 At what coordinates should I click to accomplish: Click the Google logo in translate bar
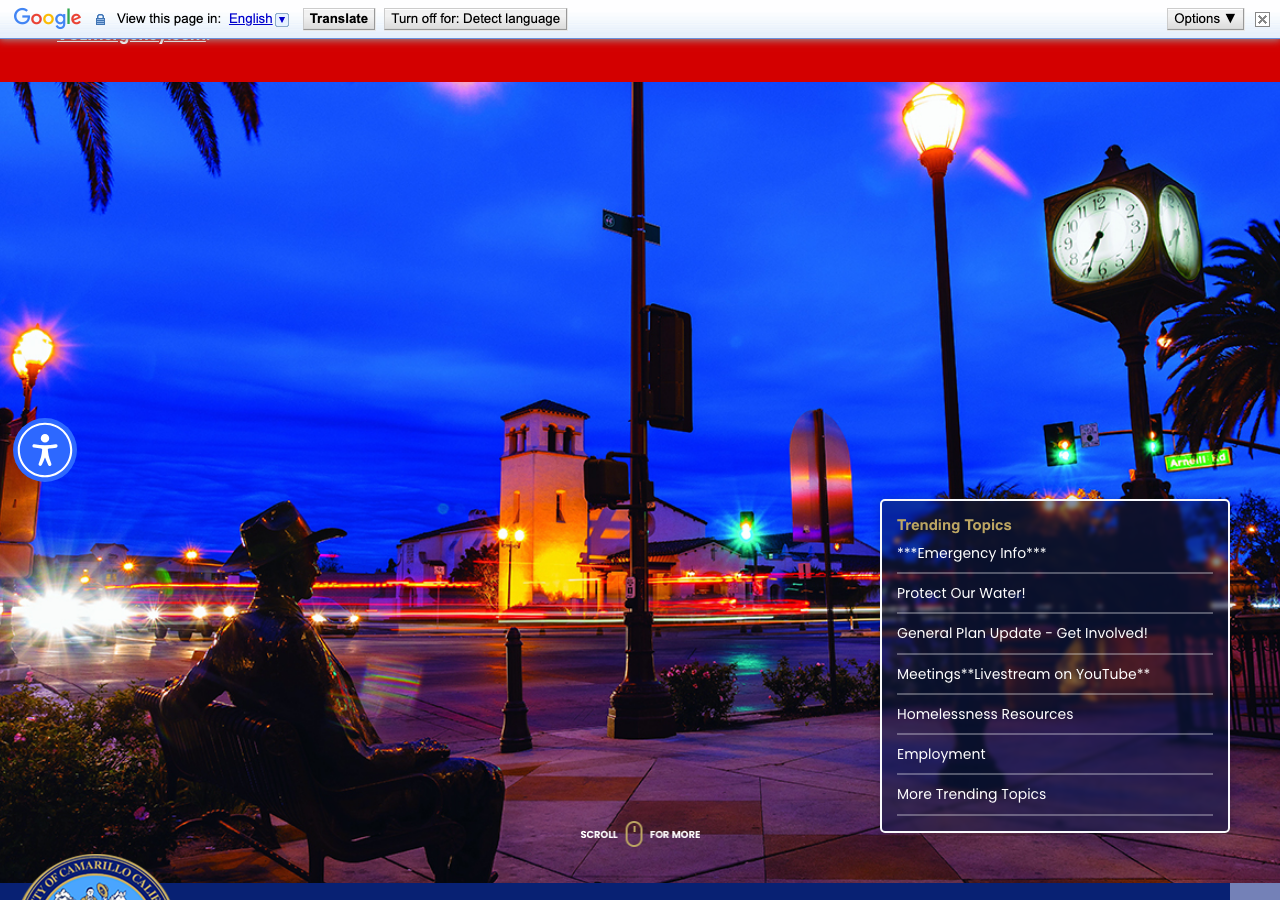(47, 19)
